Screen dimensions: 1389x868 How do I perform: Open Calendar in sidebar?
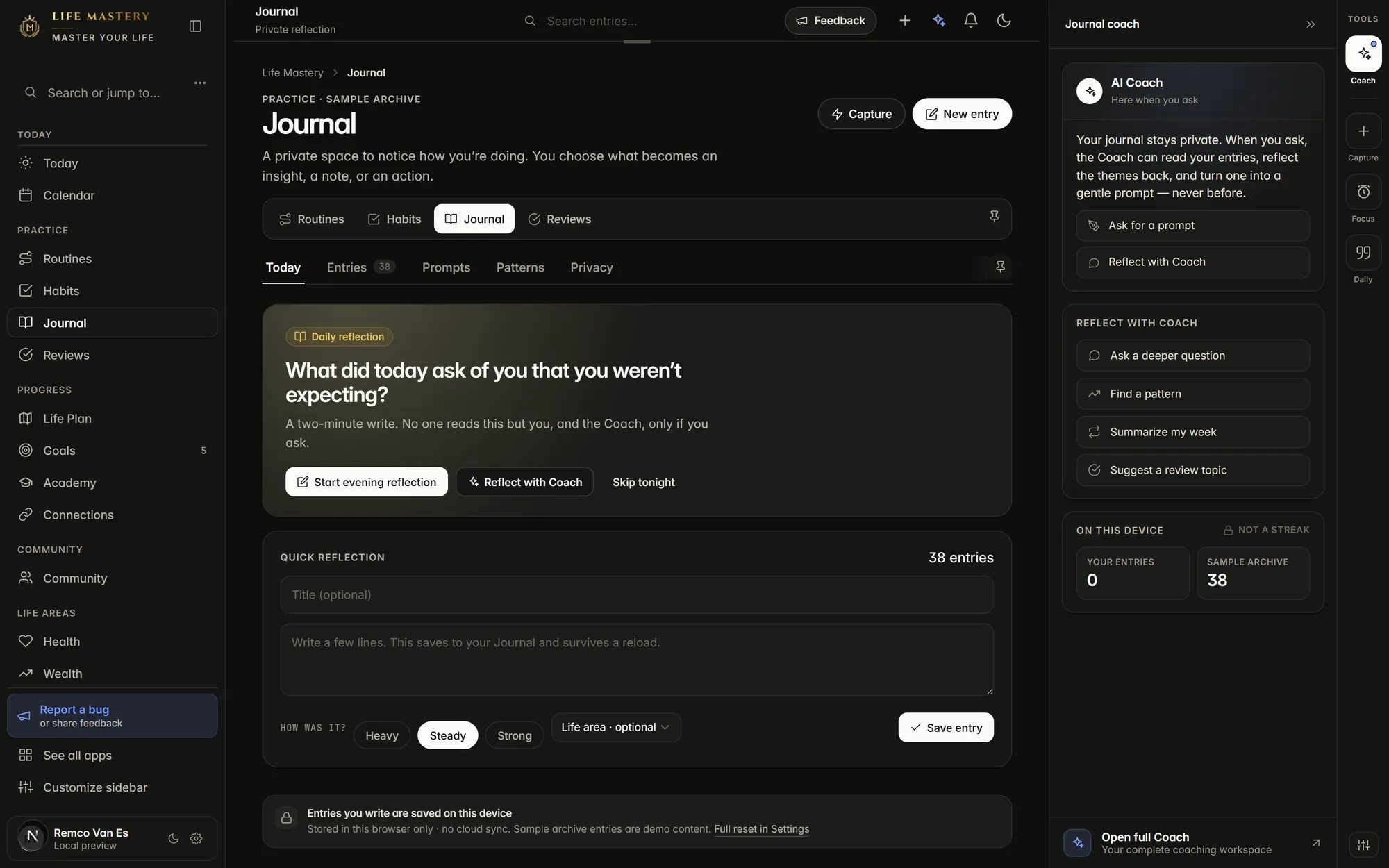(x=113, y=195)
